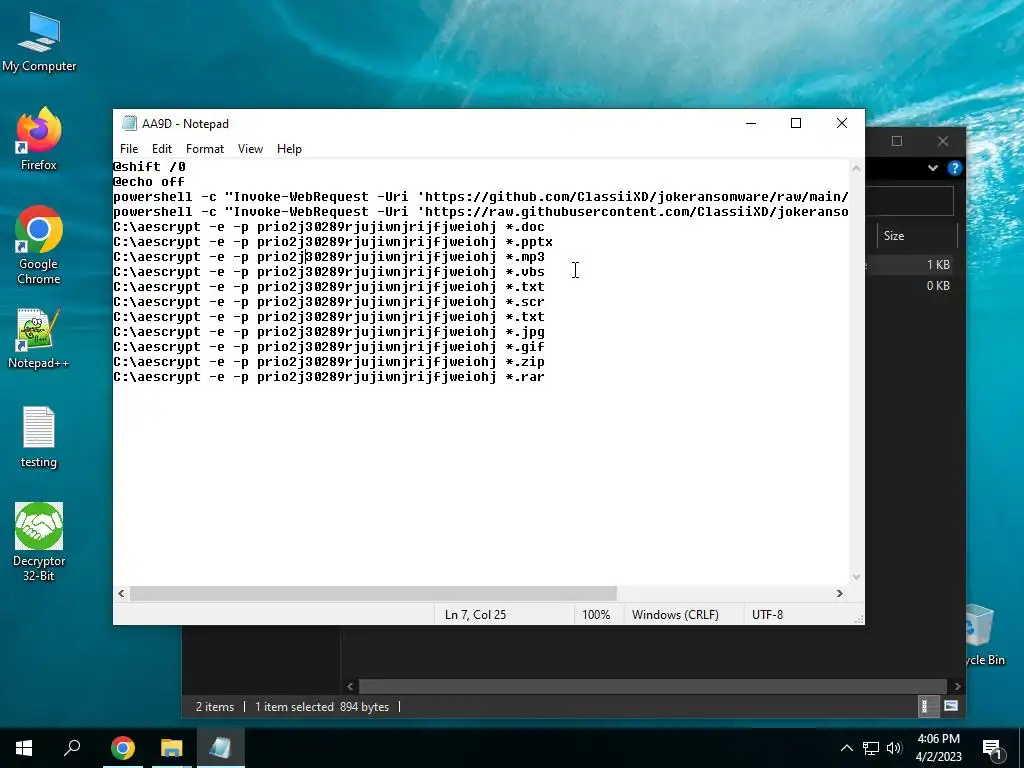Click Notepad vertical scroll down arrow
Image resolution: width=1024 pixels, height=768 pixels.
click(856, 577)
